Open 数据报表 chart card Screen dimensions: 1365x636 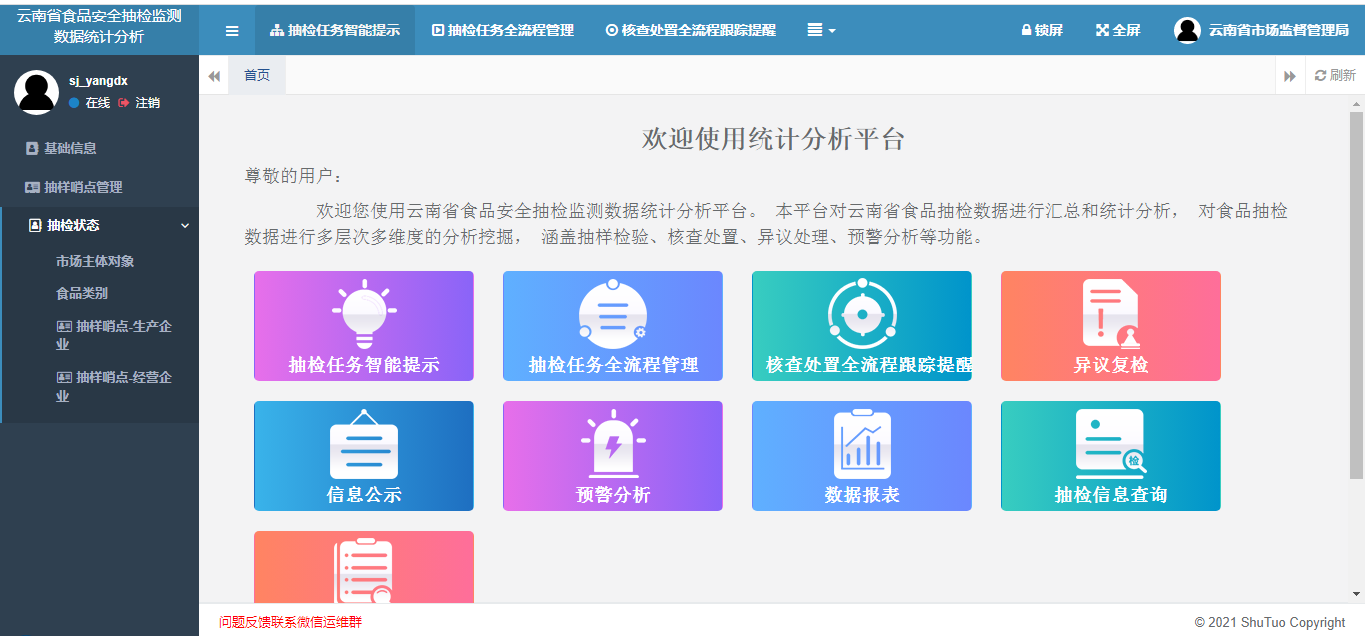(862, 456)
